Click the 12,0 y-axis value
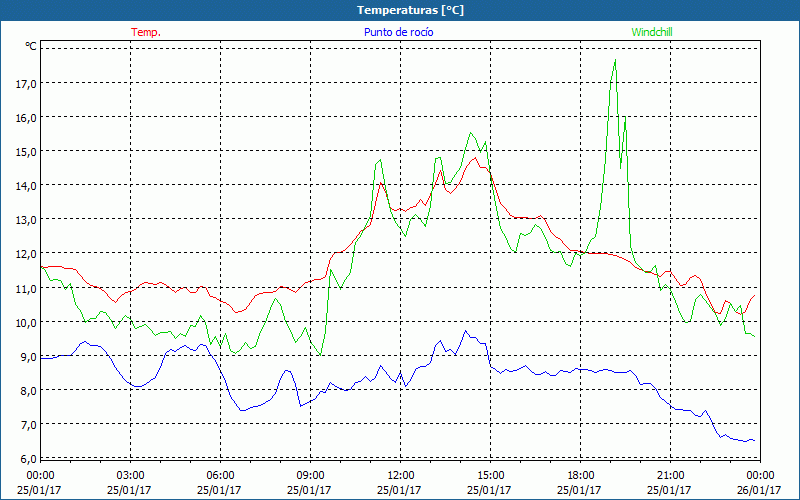 (x=26, y=255)
